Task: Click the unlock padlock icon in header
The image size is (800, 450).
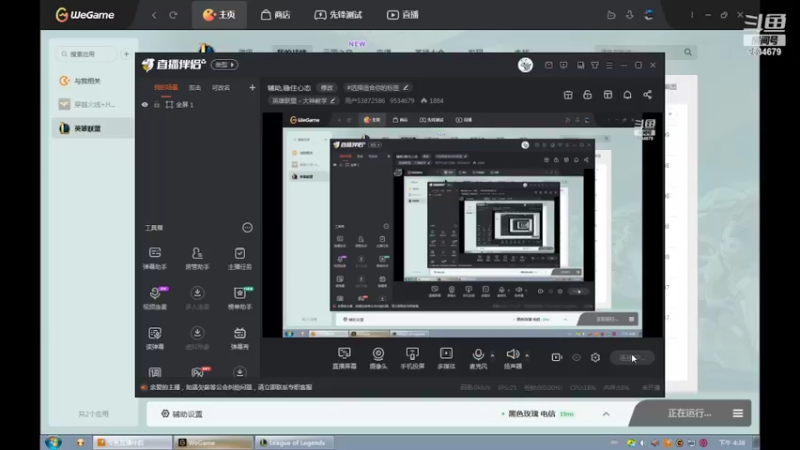Action: click(588, 94)
